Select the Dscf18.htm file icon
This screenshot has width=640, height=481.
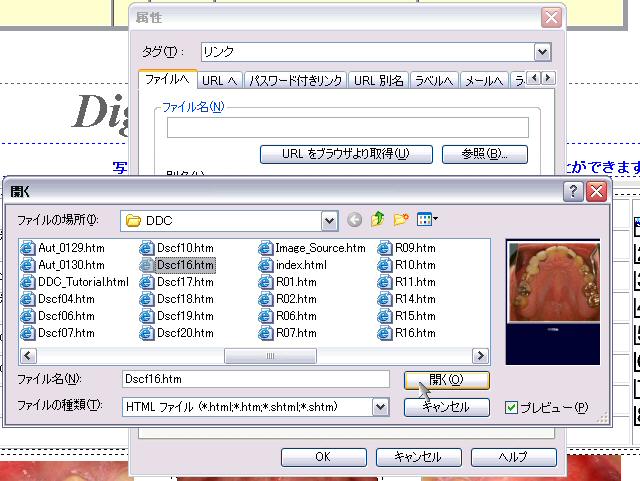pos(147,299)
